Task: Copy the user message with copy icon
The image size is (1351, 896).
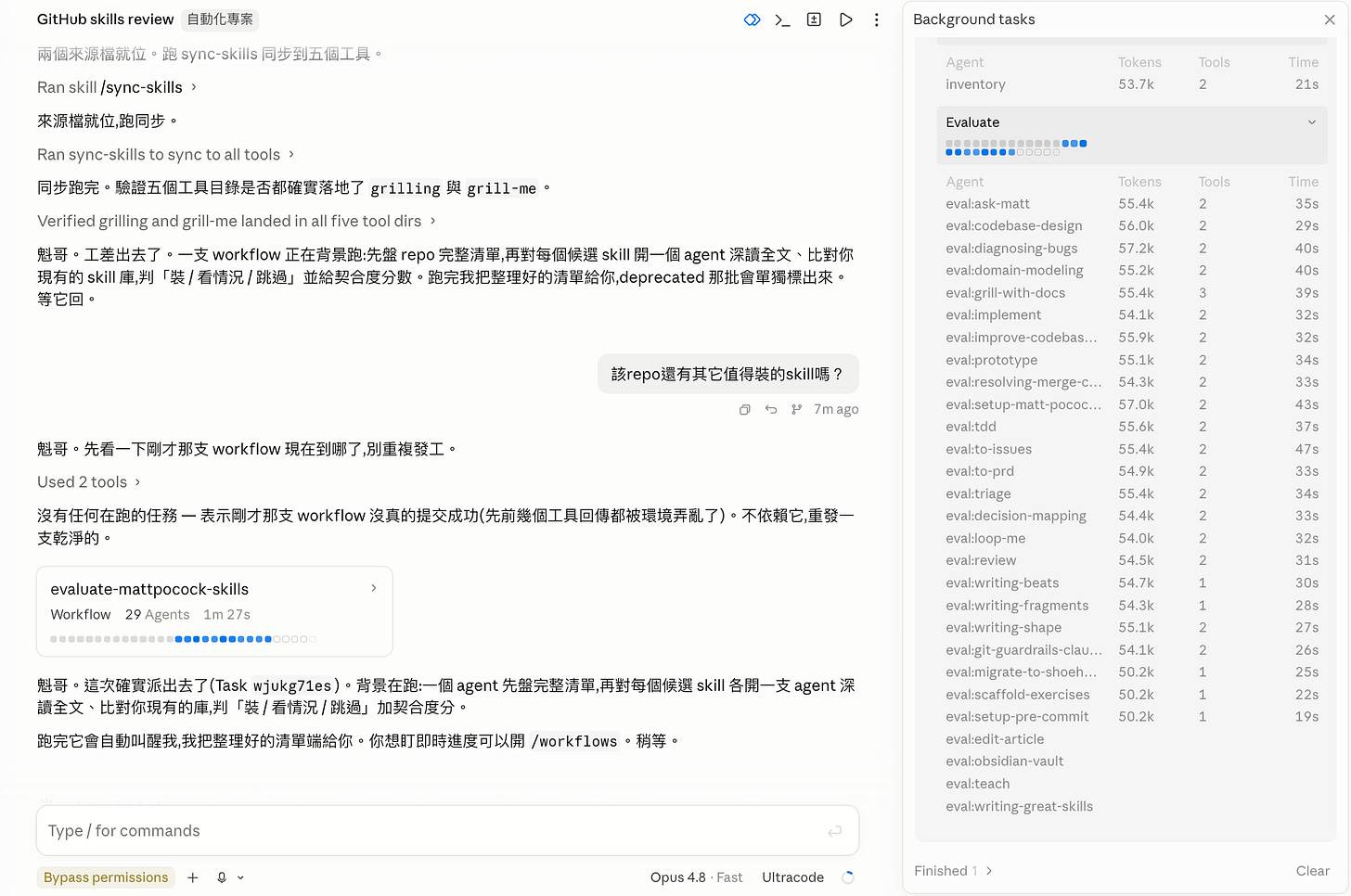Action: coord(744,409)
